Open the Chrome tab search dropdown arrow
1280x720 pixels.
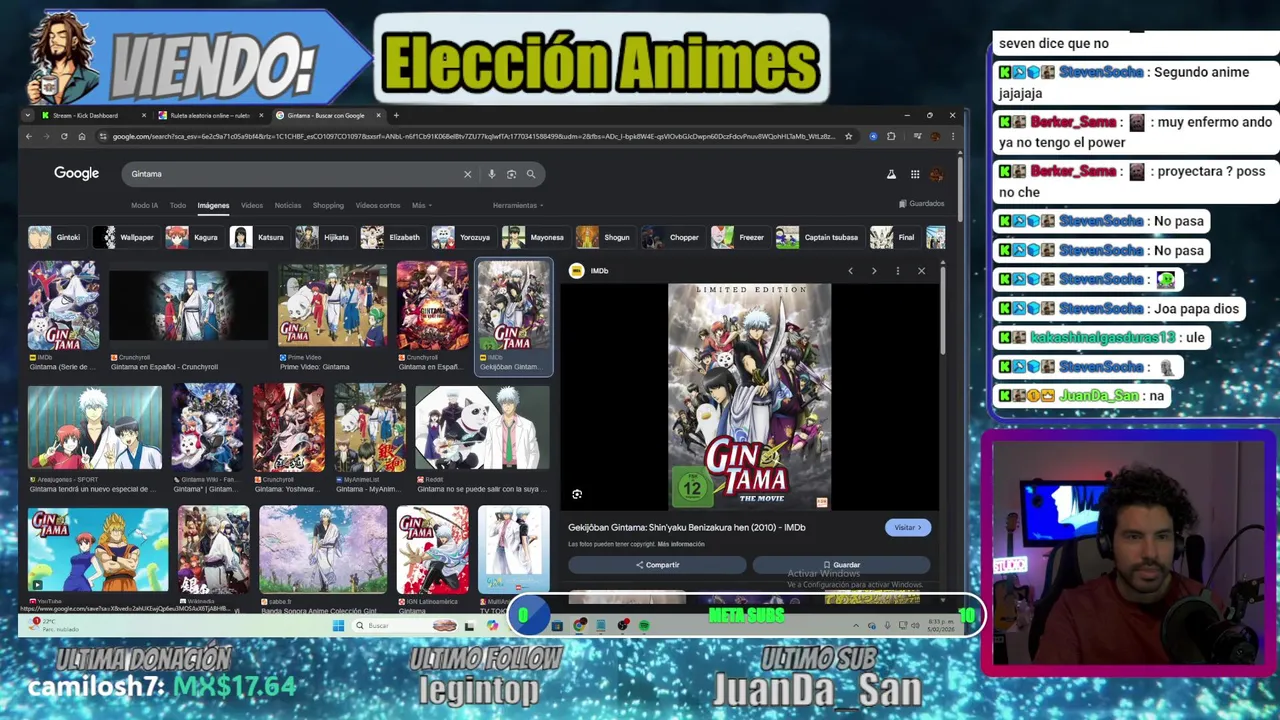point(28,115)
